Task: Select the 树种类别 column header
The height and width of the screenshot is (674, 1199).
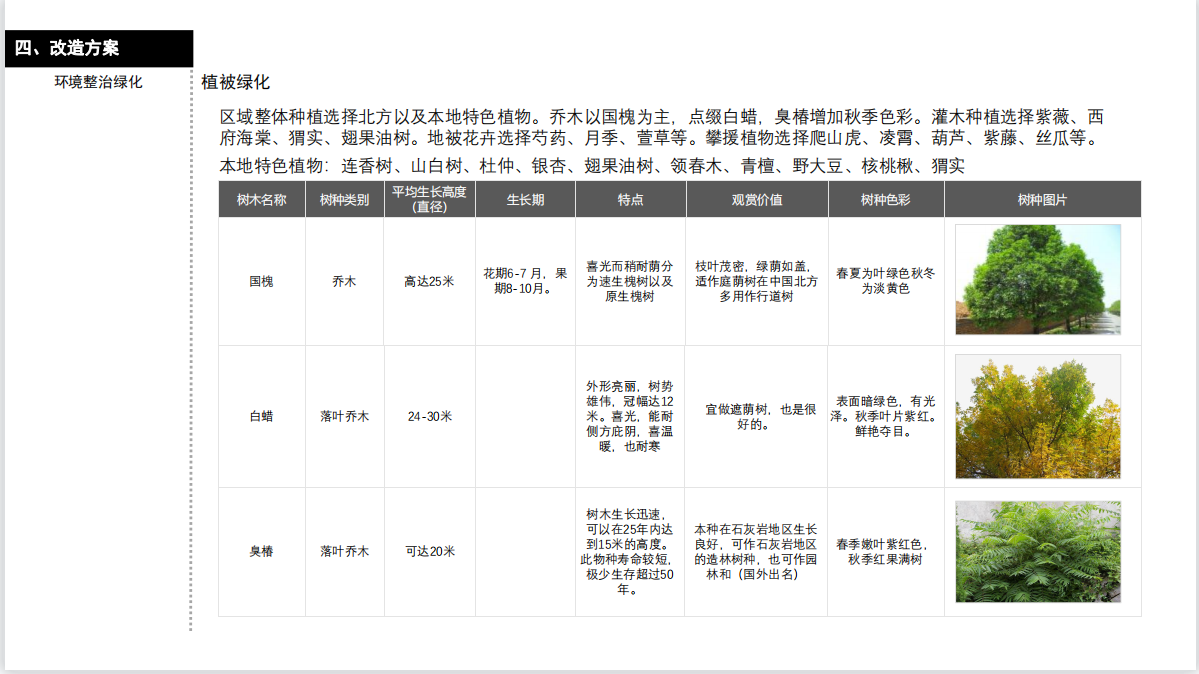Action: (344, 199)
